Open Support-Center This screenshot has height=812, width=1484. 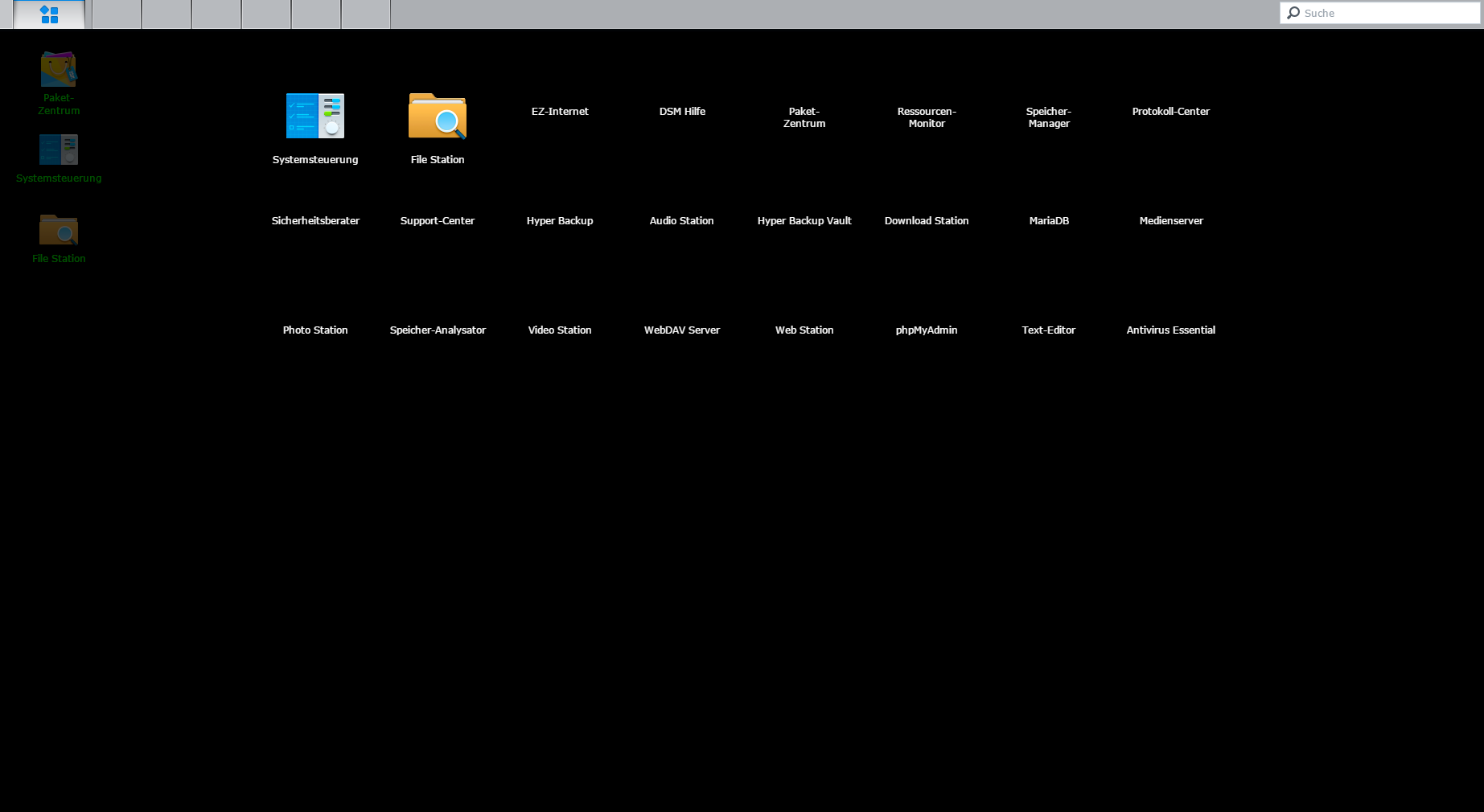coord(438,221)
